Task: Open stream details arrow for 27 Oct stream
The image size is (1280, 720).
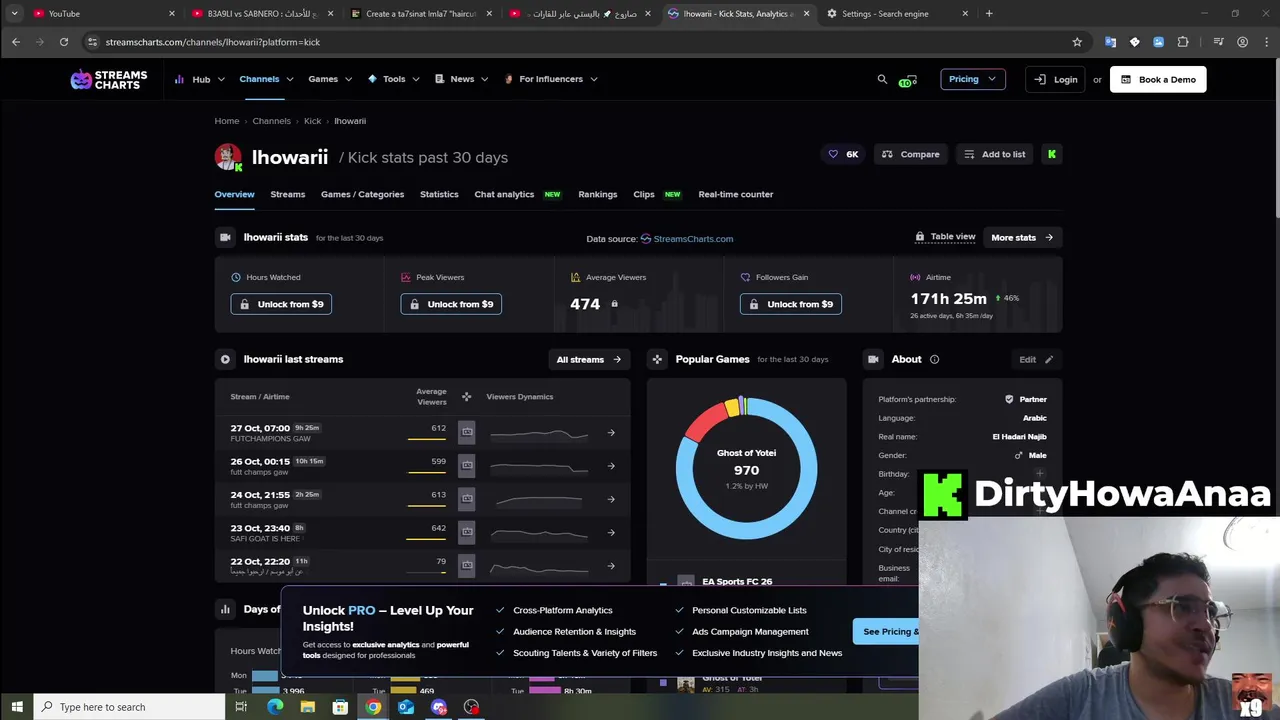Action: [611, 433]
